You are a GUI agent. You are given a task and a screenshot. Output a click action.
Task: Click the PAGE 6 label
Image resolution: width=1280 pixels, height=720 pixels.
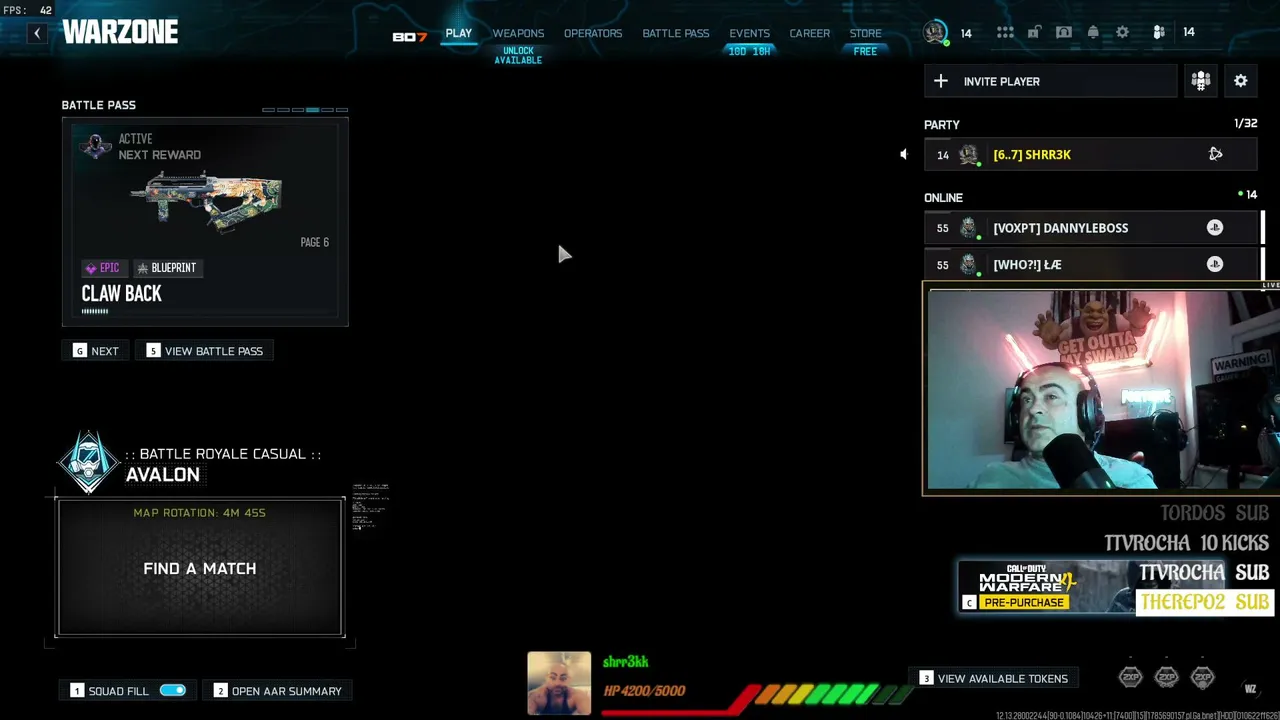click(314, 242)
